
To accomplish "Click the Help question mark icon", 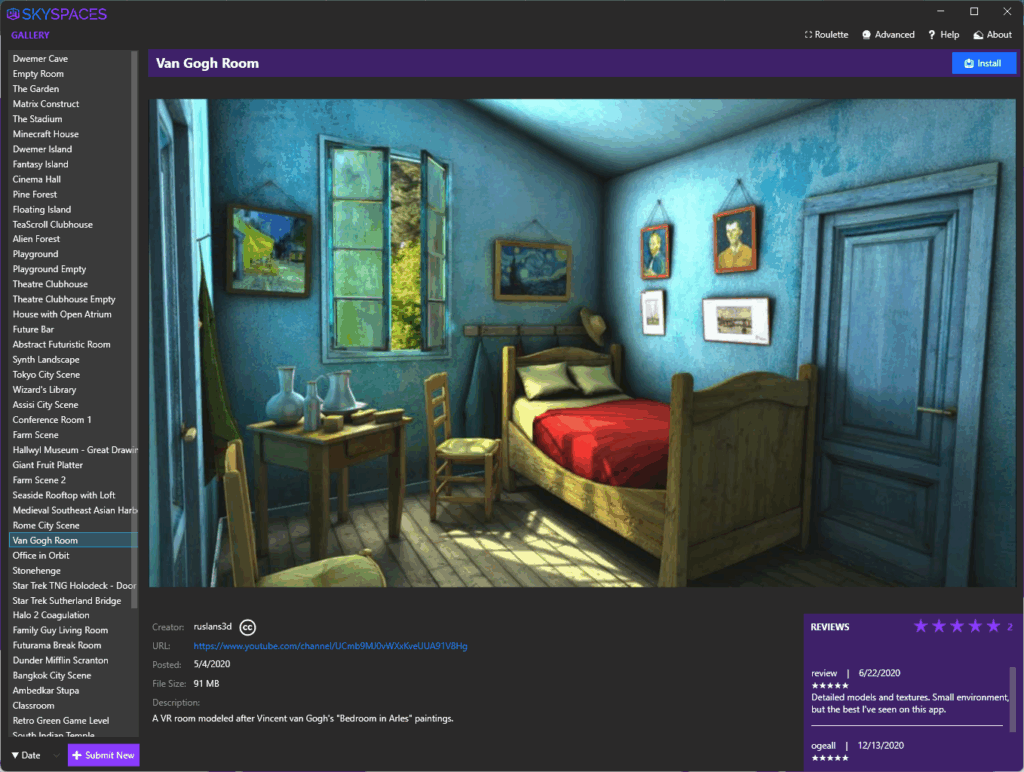I will [931, 34].
